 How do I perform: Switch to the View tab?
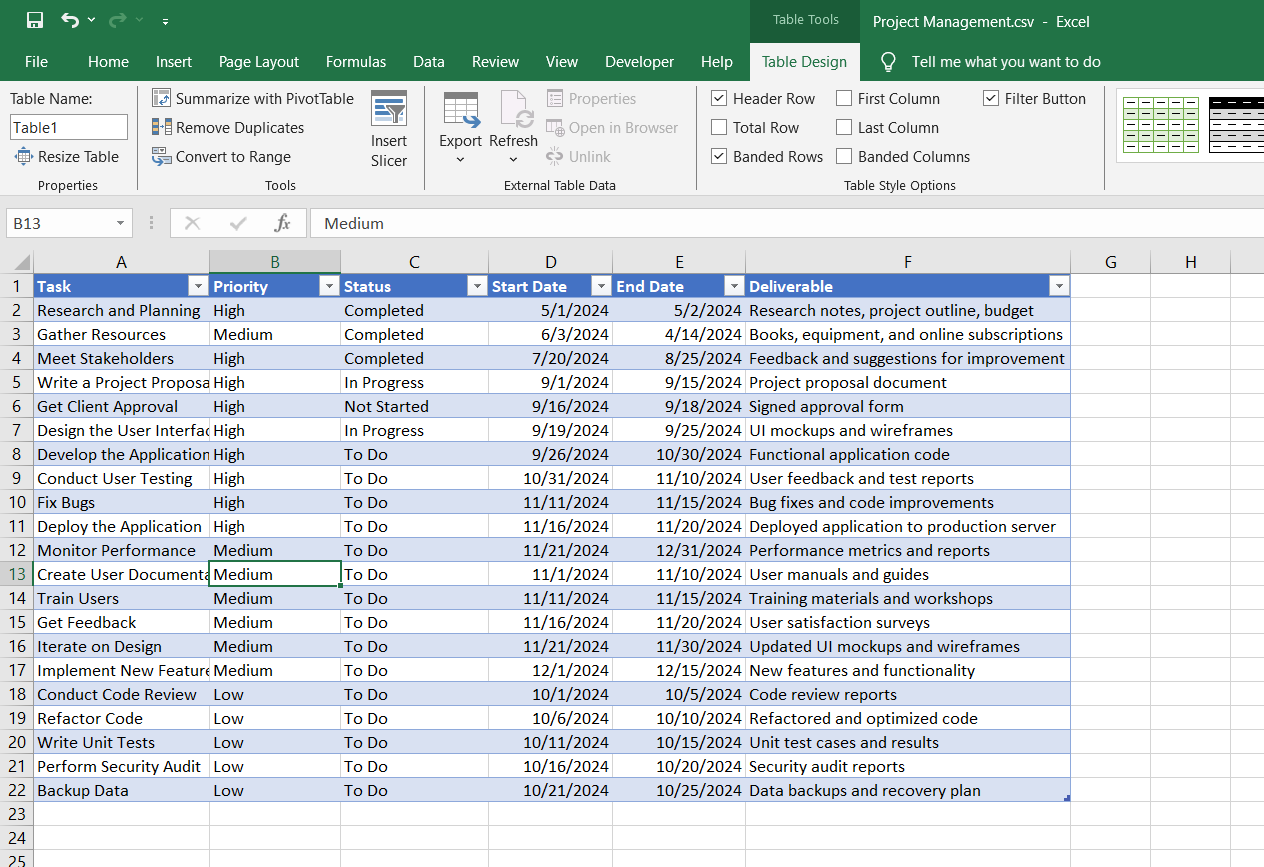pyautogui.click(x=562, y=61)
